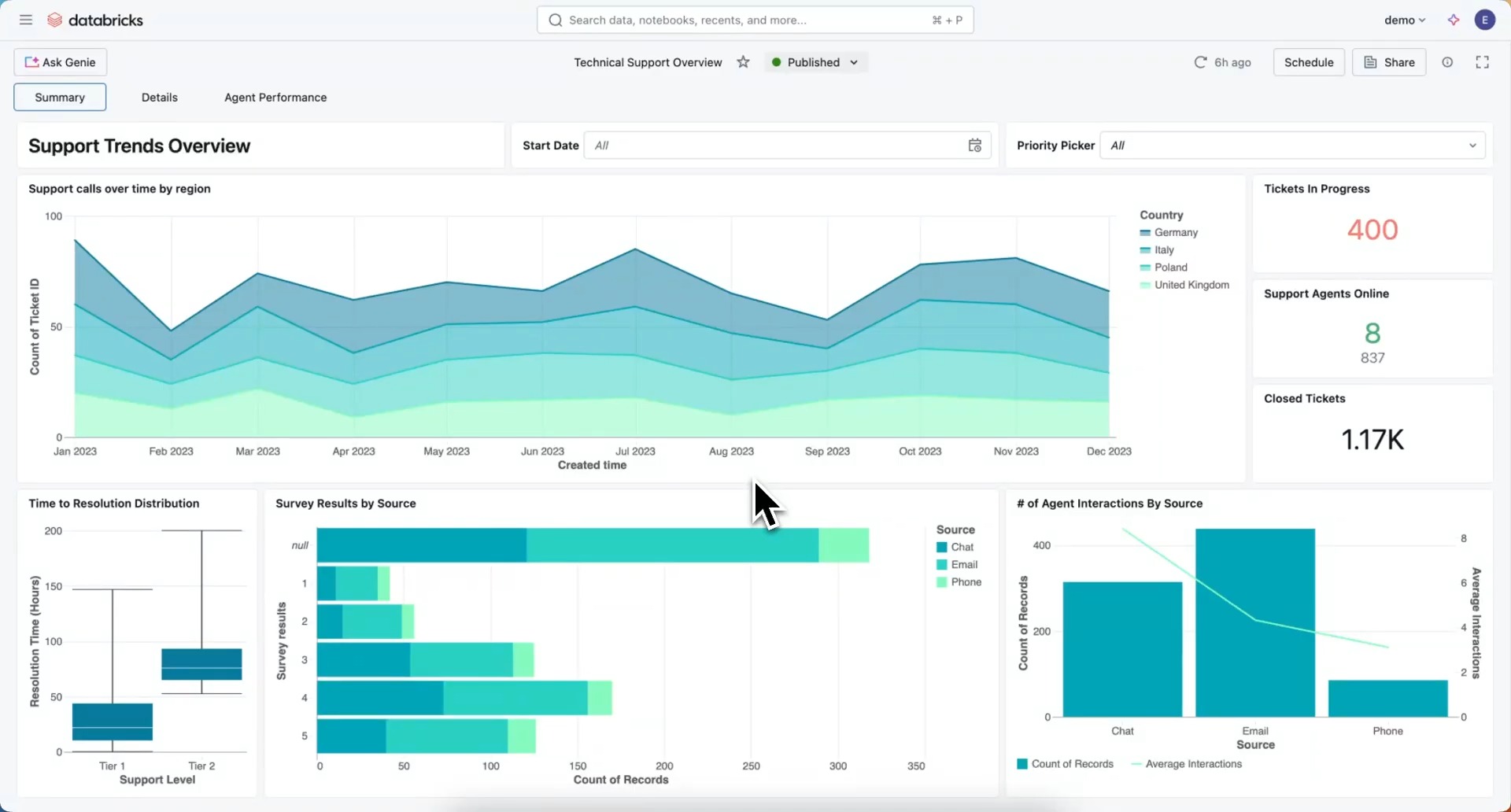Open the hamburger navigation menu
1511x812 pixels.
click(x=26, y=20)
